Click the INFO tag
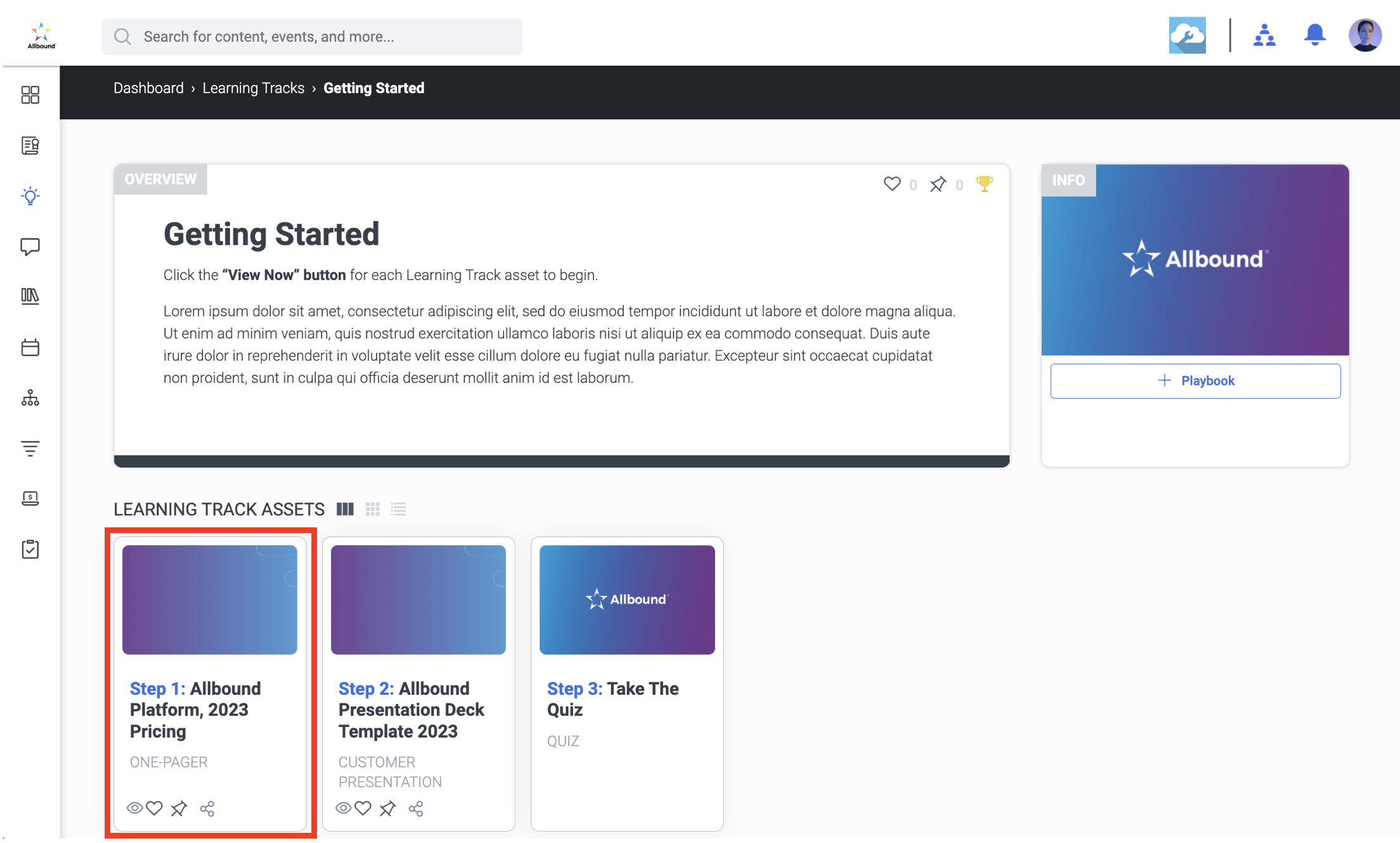Image resolution: width=1400 pixels, height=843 pixels. [1068, 181]
